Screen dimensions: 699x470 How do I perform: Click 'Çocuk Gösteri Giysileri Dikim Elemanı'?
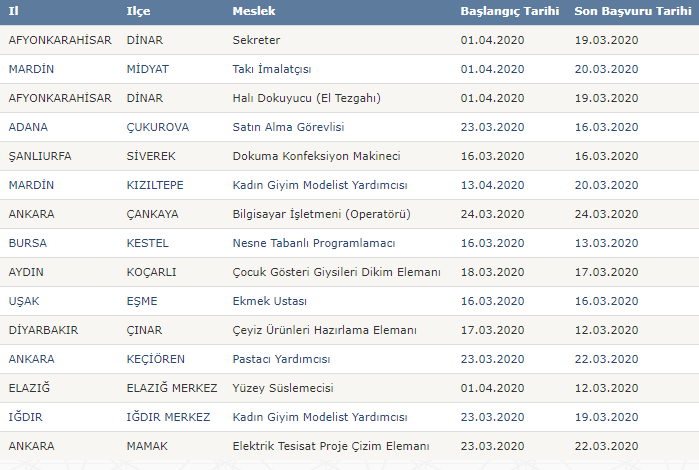pos(336,272)
